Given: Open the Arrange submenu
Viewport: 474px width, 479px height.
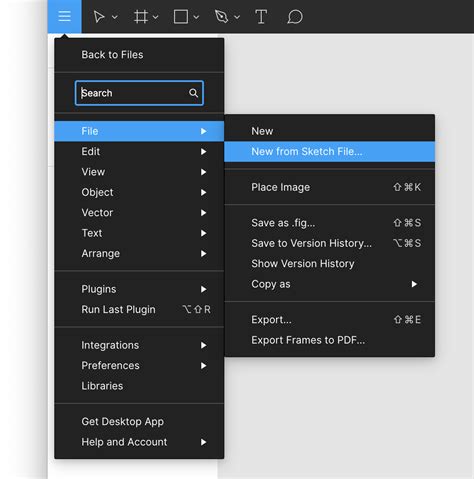Looking at the screenshot, I should pos(139,254).
